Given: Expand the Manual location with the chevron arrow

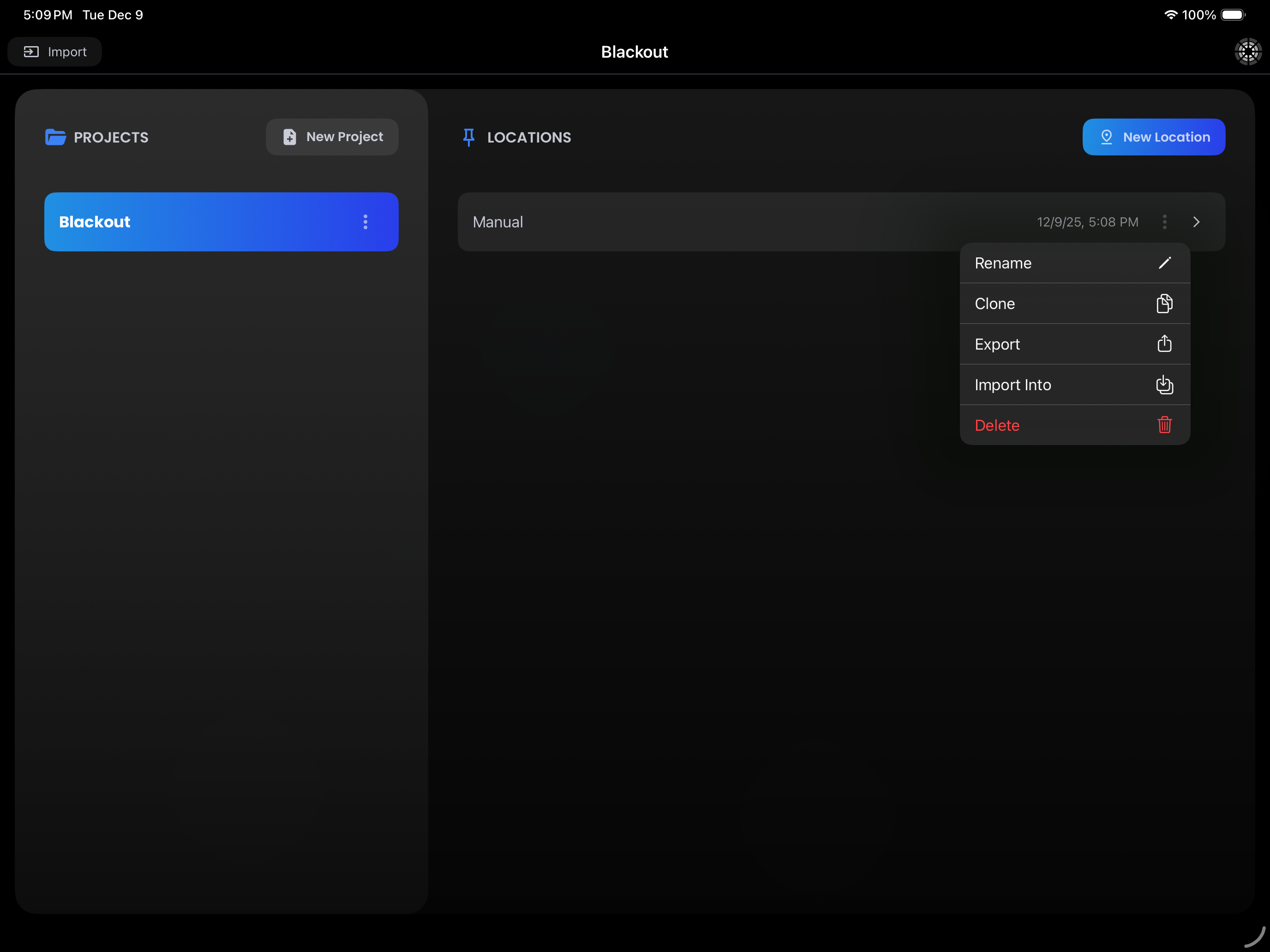Looking at the screenshot, I should (1196, 222).
